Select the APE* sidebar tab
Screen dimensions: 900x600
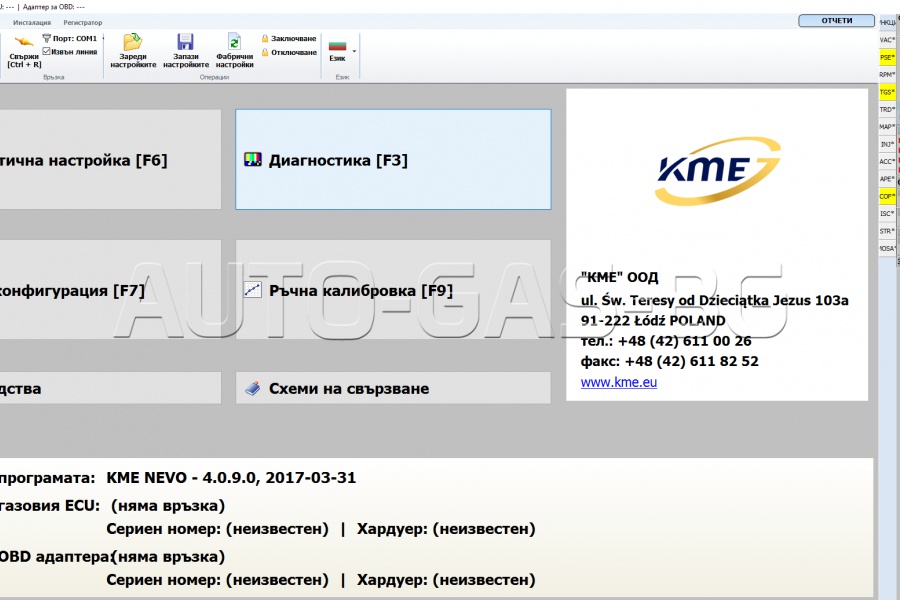[887, 179]
